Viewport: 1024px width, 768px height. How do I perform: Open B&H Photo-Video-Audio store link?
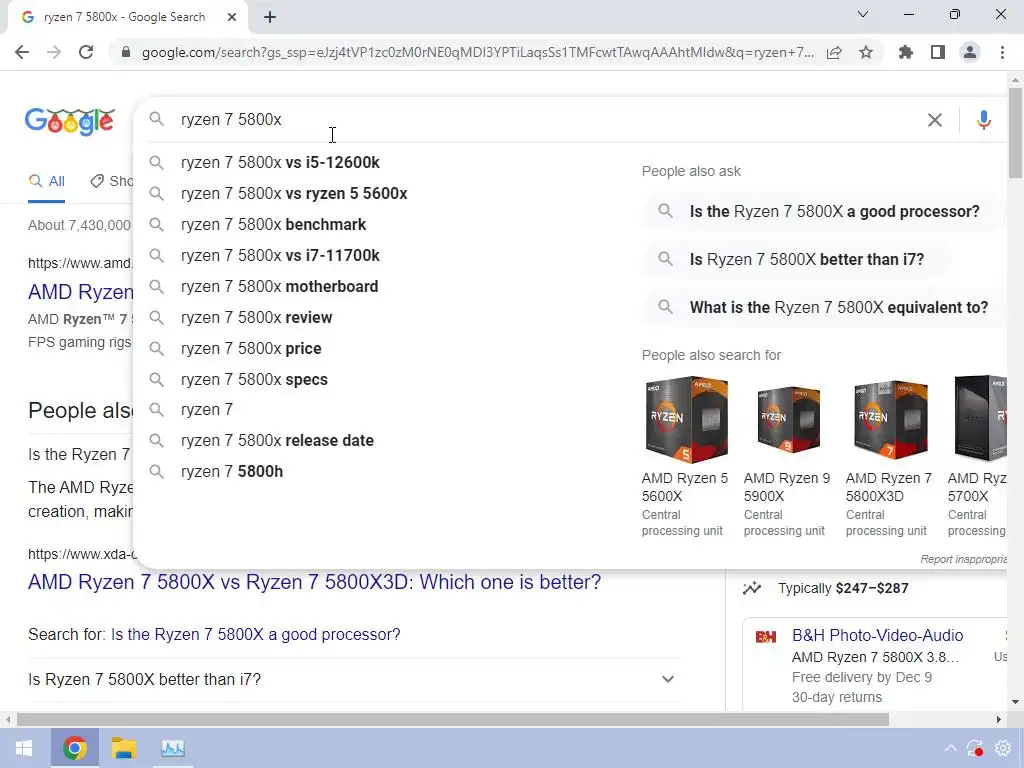coord(877,635)
